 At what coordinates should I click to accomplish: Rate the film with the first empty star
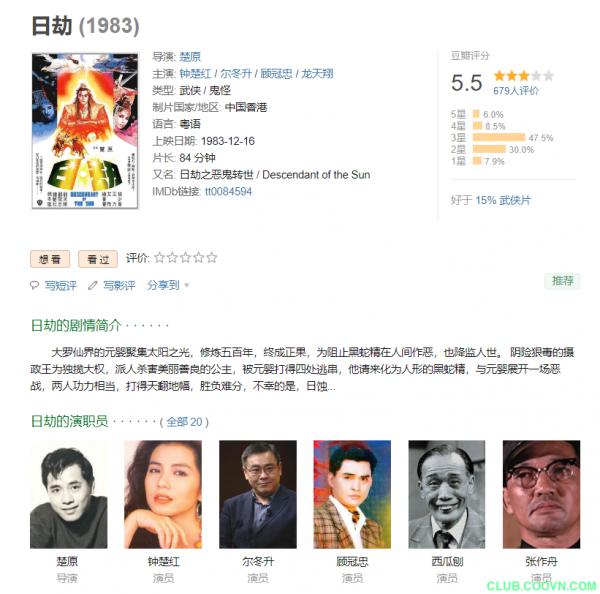coord(160,258)
